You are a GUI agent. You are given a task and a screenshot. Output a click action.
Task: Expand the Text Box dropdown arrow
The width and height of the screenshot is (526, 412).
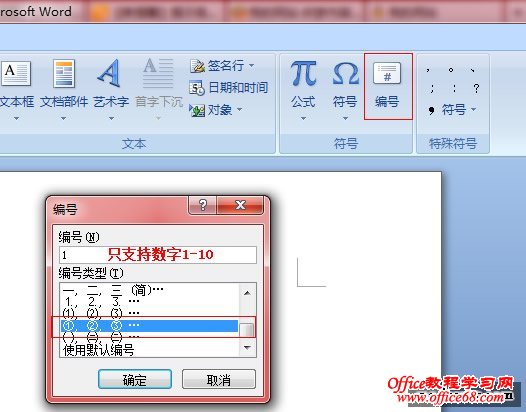pos(16,118)
